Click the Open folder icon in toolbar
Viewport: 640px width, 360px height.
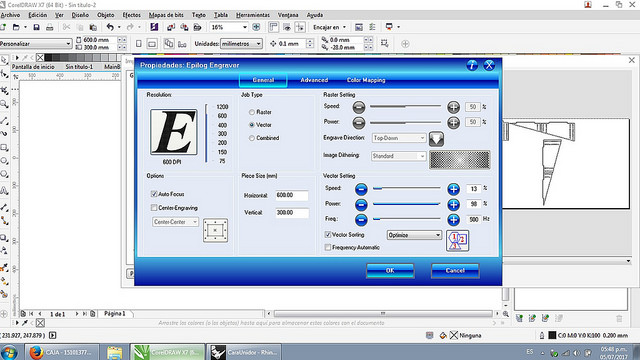click(x=16, y=27)
